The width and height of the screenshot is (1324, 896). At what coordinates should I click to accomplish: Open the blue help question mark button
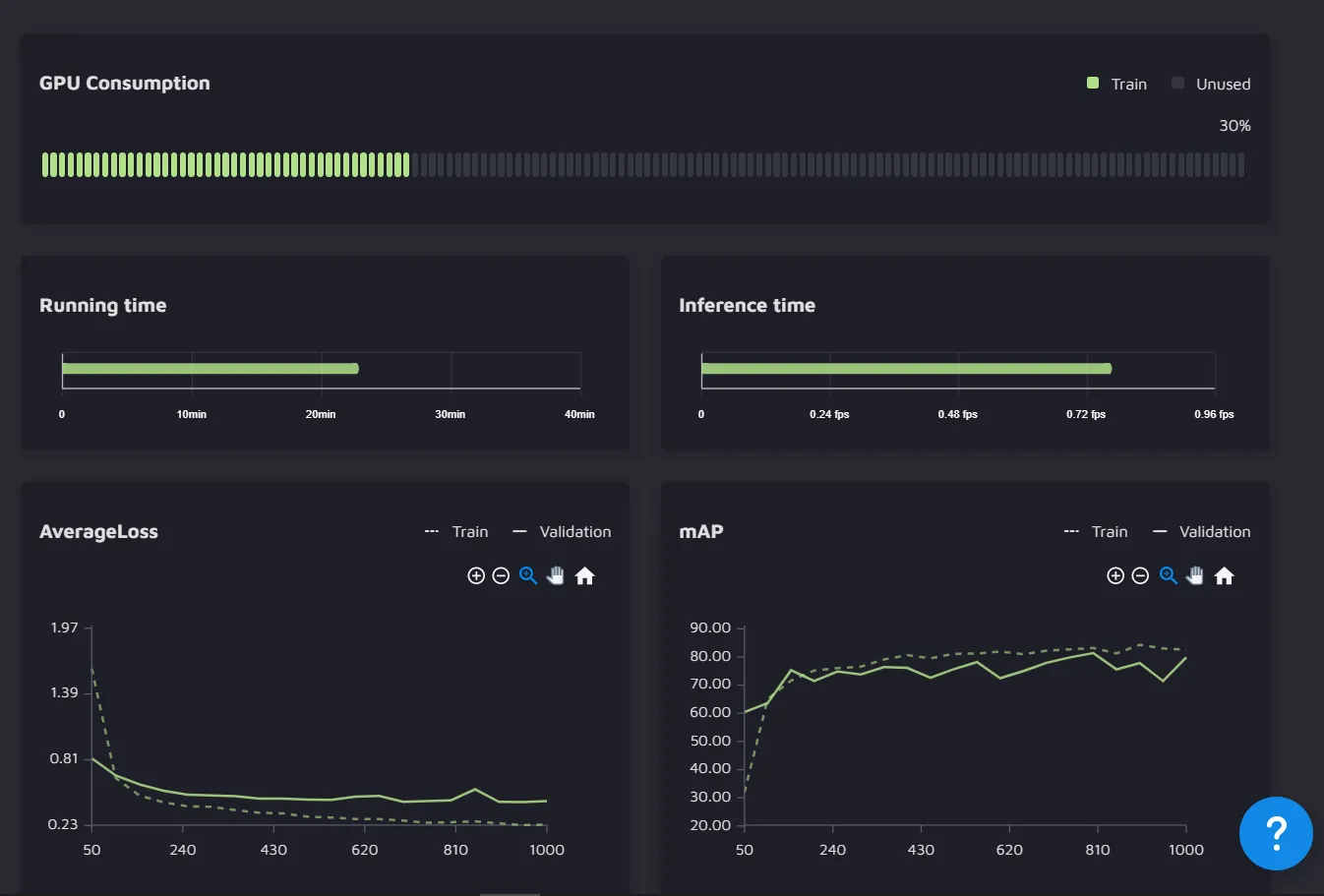[1276, 834]
